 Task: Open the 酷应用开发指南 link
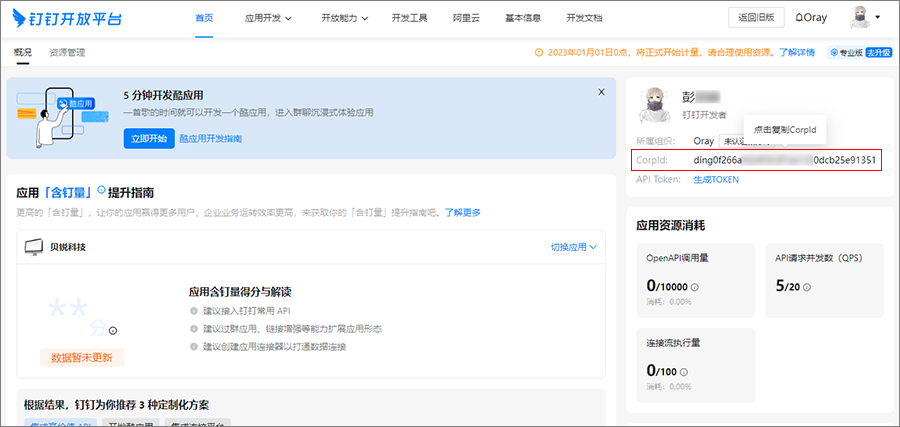point(211,138)
